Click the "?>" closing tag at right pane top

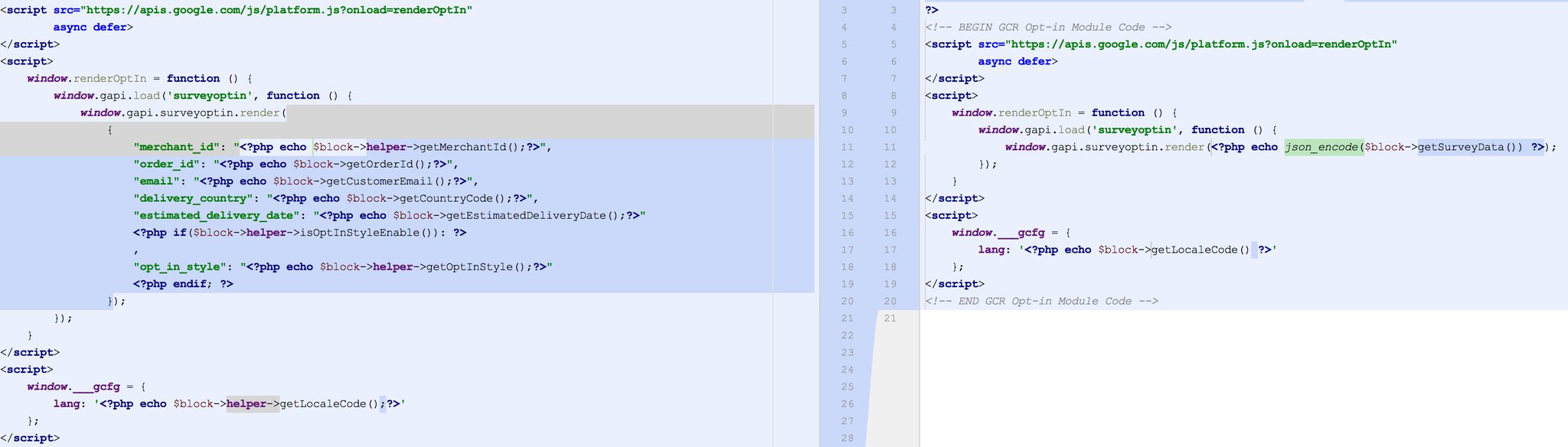932,10
